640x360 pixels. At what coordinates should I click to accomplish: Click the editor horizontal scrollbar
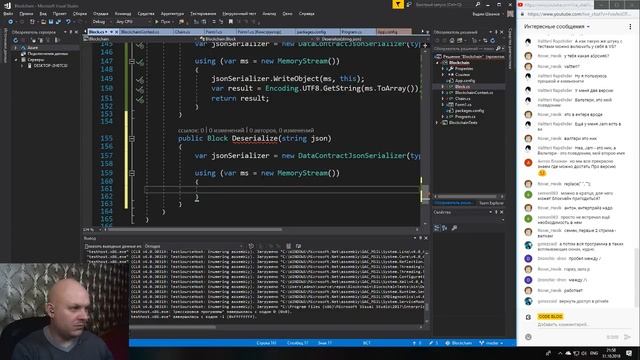(195, 230)
